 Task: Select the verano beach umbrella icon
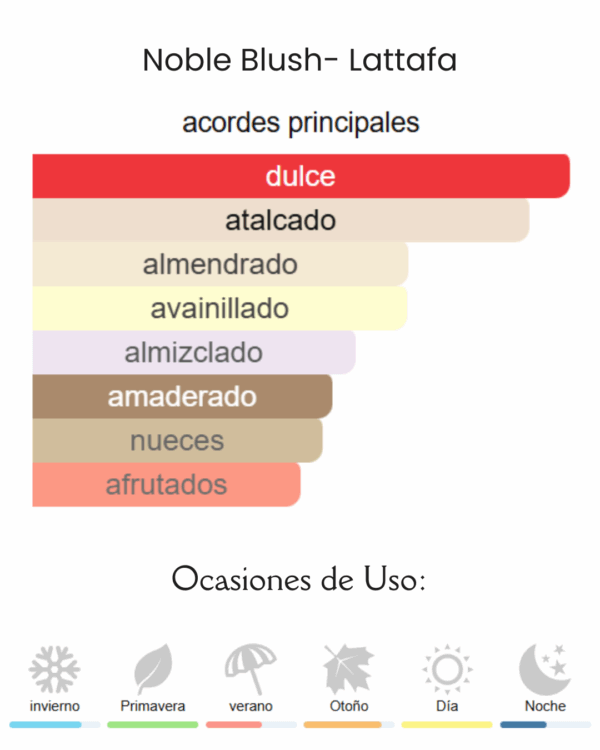click(x=251, y=669)
